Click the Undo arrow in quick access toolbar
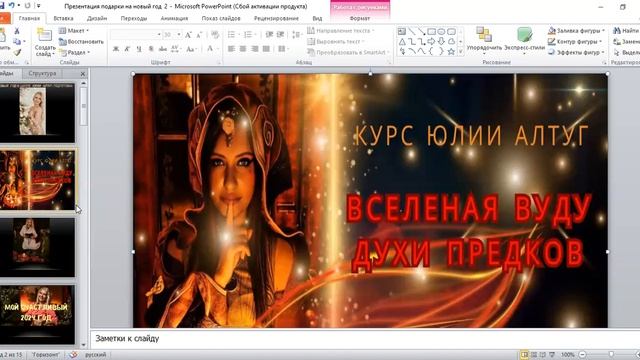The width and height of the screenshot is (640, 360). (12, 6)
